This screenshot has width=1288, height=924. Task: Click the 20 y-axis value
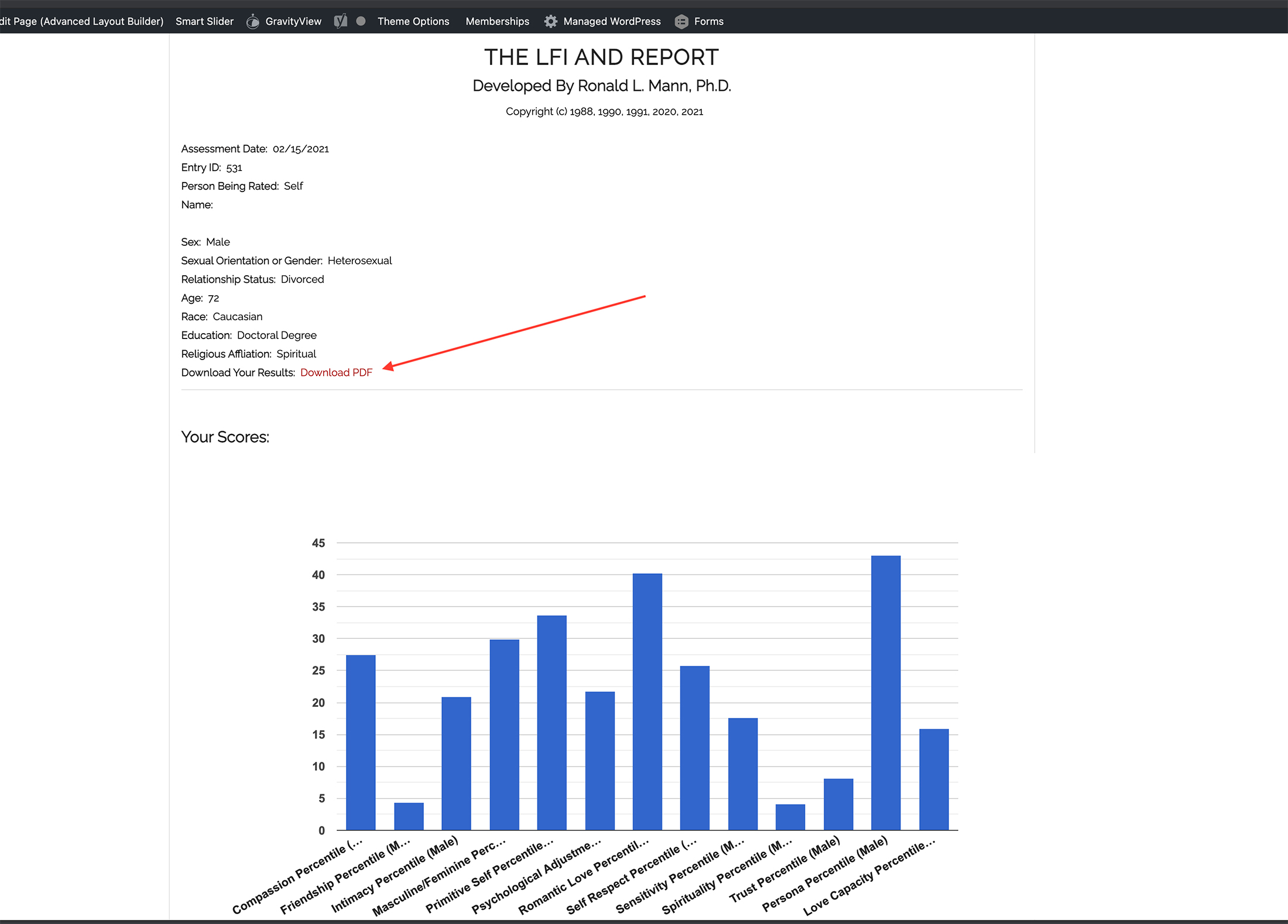coord(318,703)
